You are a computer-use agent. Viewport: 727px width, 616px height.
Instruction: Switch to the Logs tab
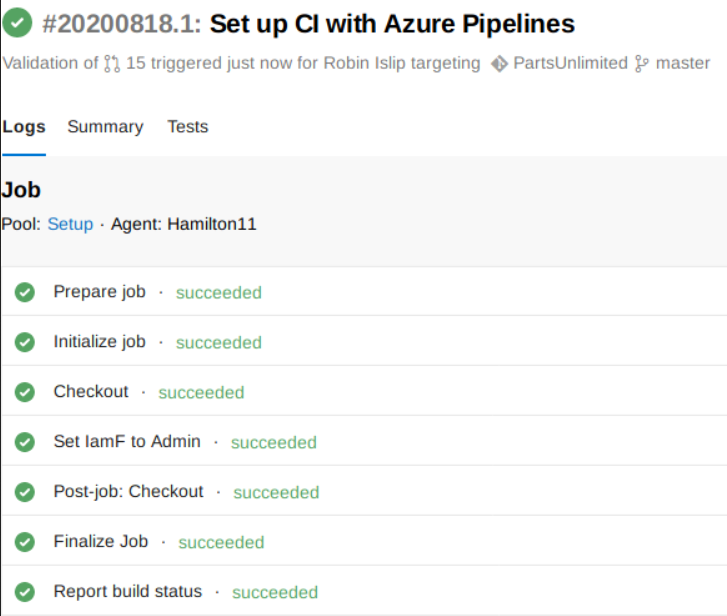tap(24, 127)
